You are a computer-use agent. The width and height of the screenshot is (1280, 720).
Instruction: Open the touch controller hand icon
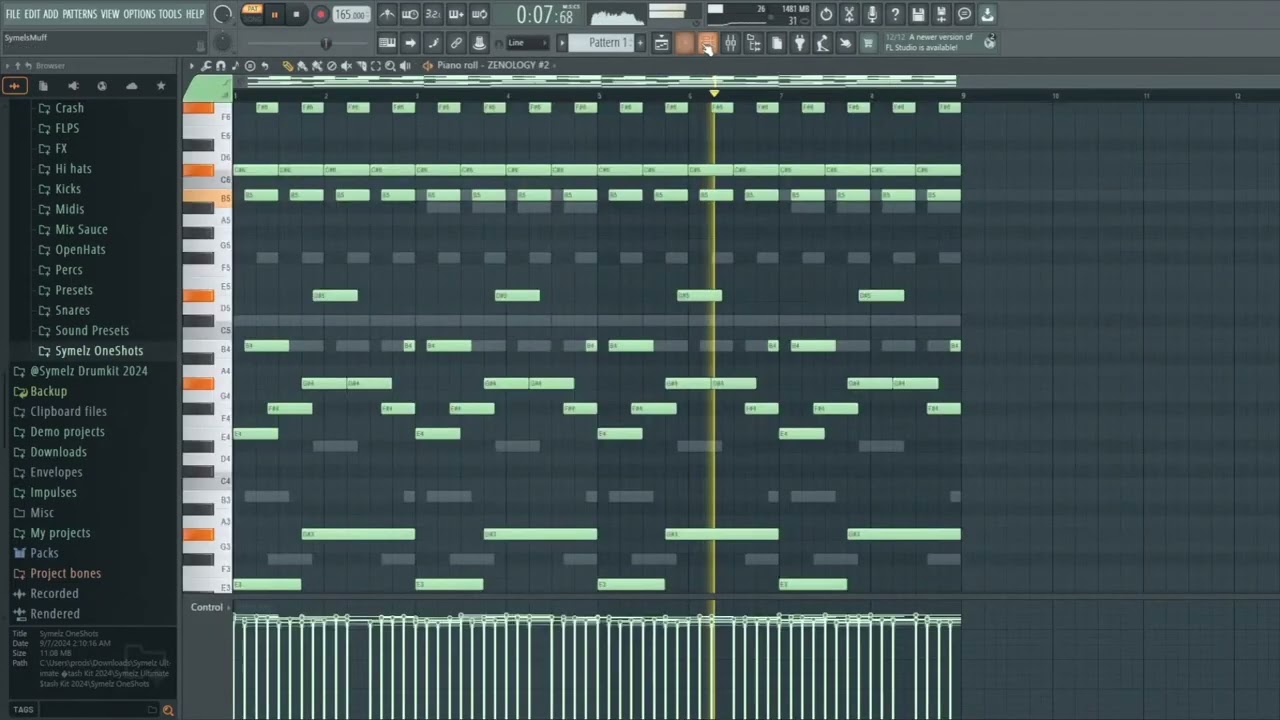click(845, 43)
